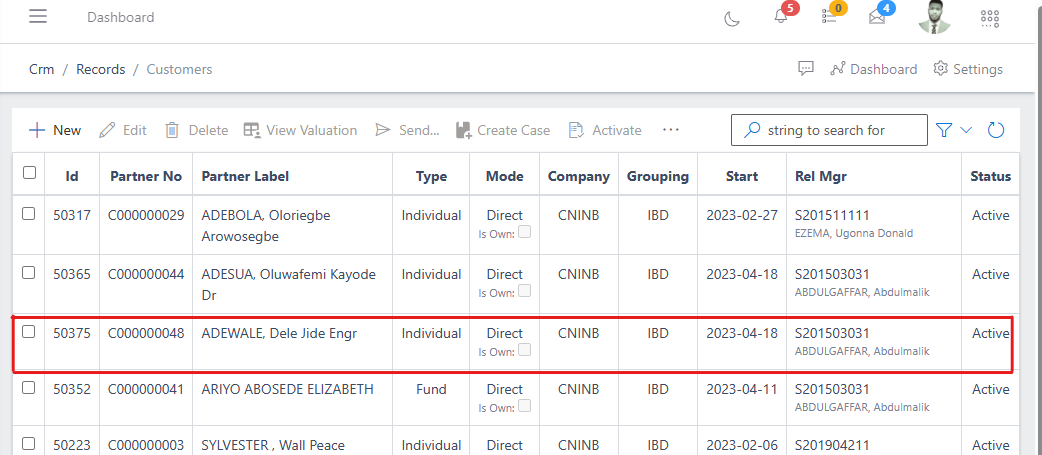The height and width of the screenshot is (455, 1042).
Task: Sort by the Status column header
Action: [x=991, y=176]
